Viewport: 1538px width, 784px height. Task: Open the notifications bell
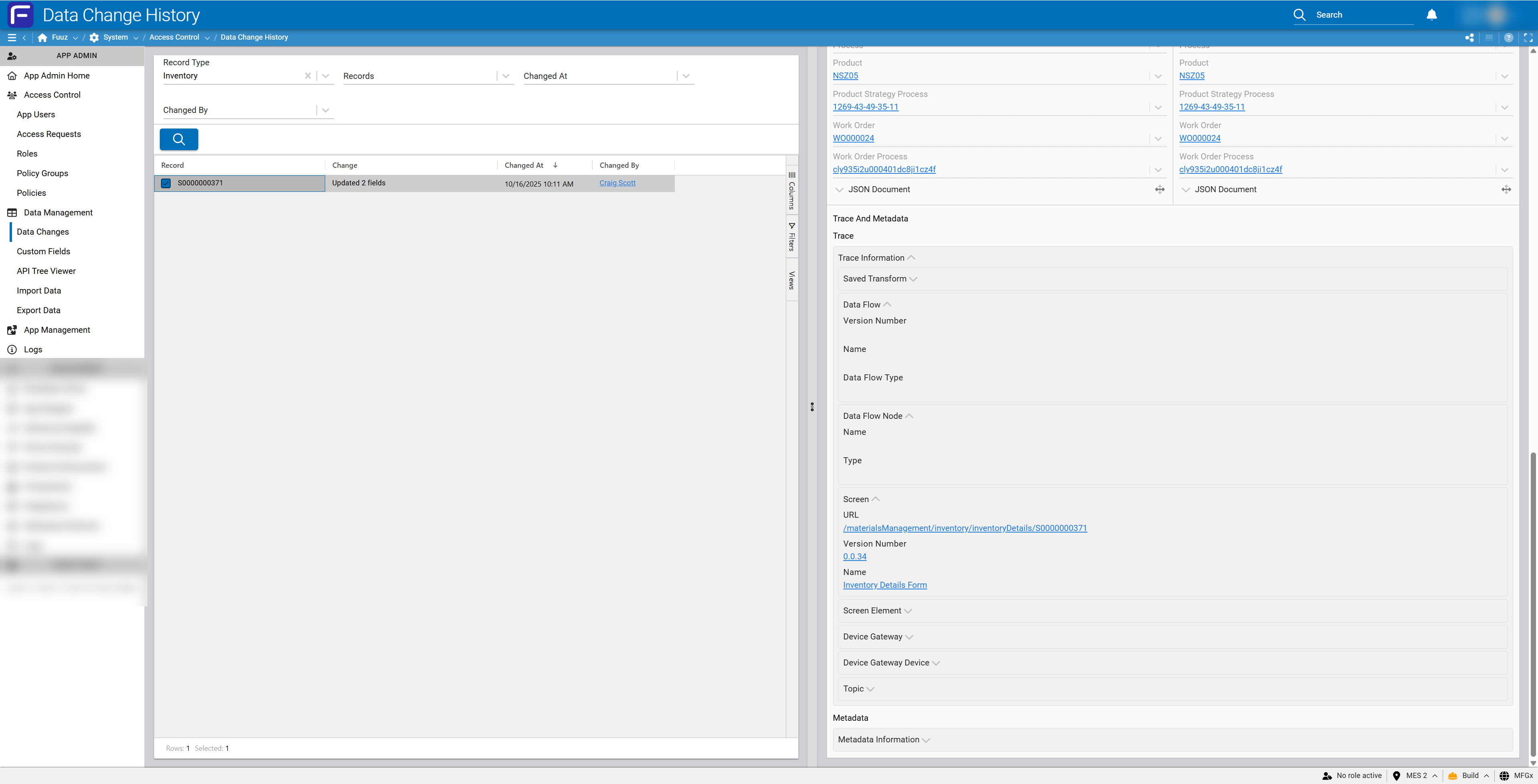coord(1431,15)
